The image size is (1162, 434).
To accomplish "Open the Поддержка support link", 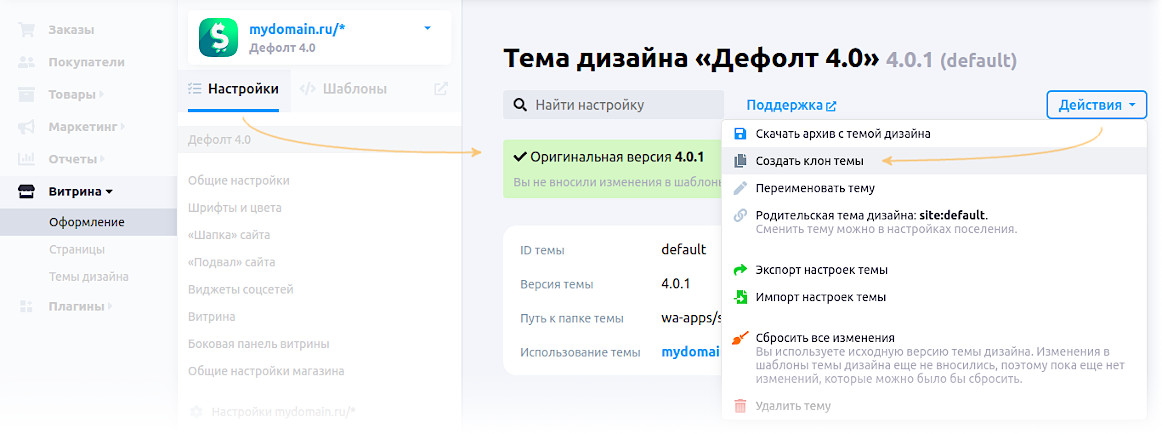I will point(790,105).
